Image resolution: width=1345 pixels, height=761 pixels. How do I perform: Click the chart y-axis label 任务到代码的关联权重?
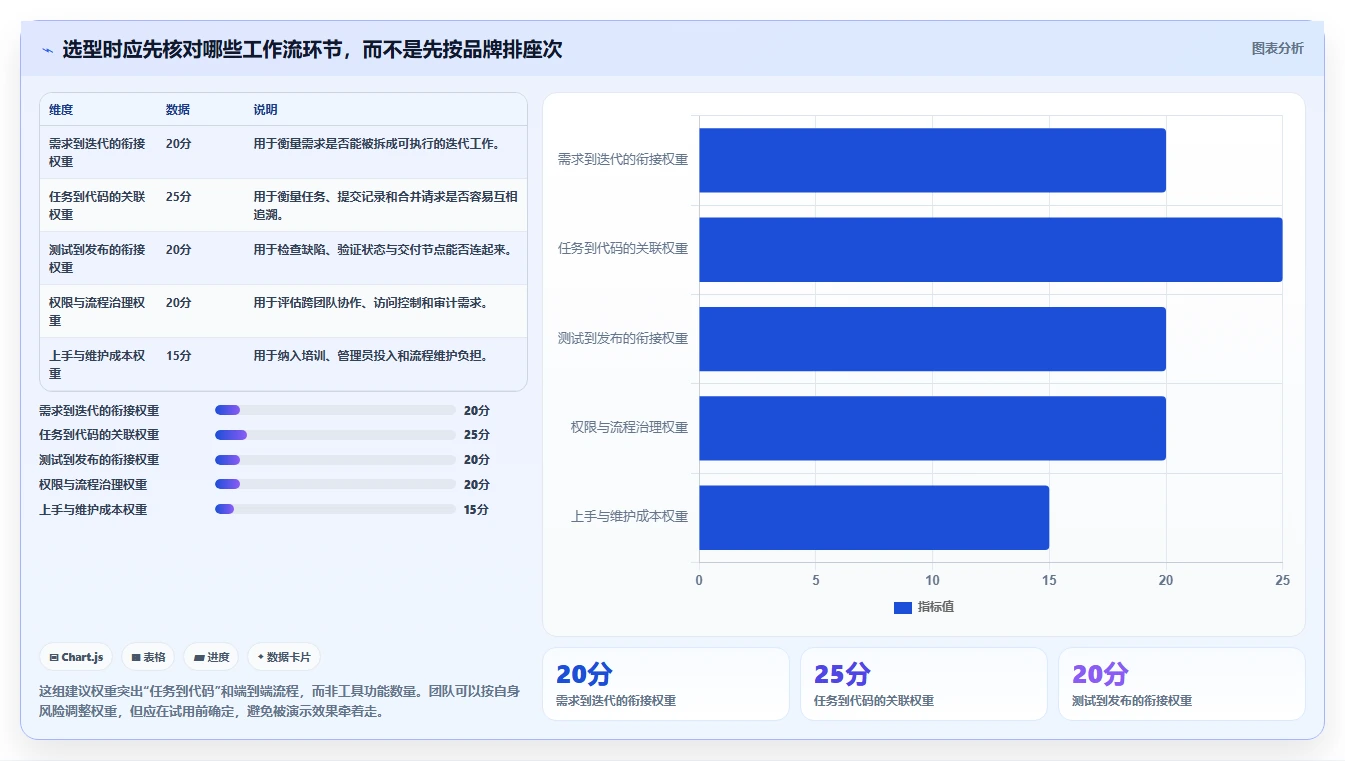(623, 248)
